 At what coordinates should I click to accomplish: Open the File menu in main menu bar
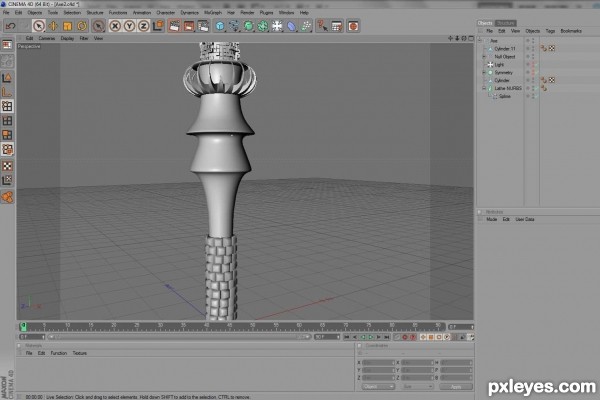tap(6, 13)
